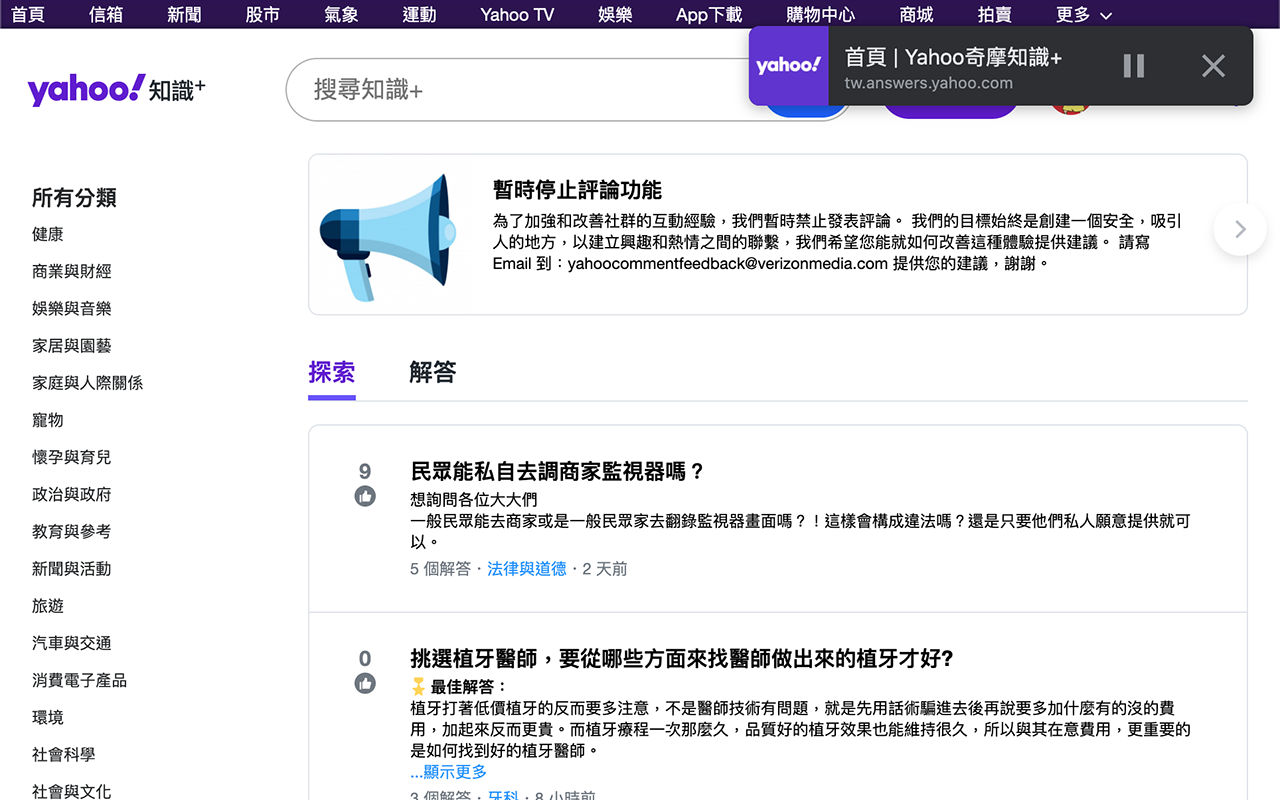Select 教育與參考 category

72,531
